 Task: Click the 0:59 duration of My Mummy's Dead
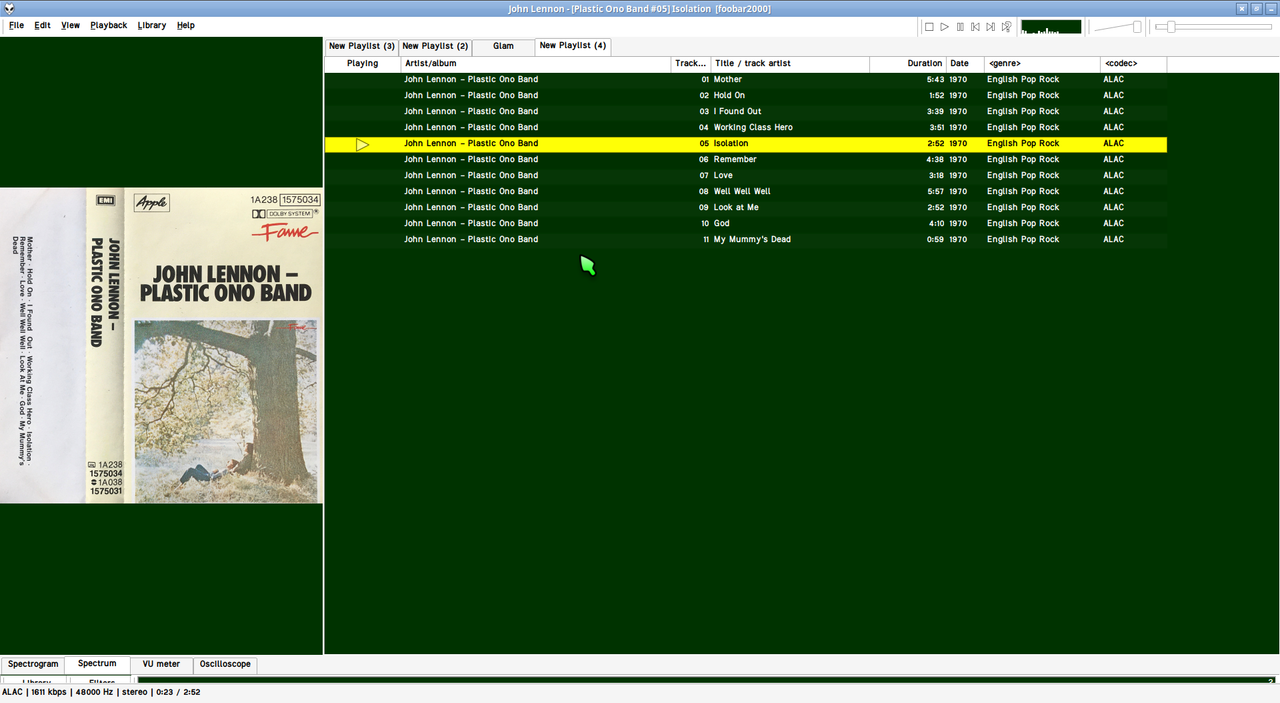tap(935, 240)
